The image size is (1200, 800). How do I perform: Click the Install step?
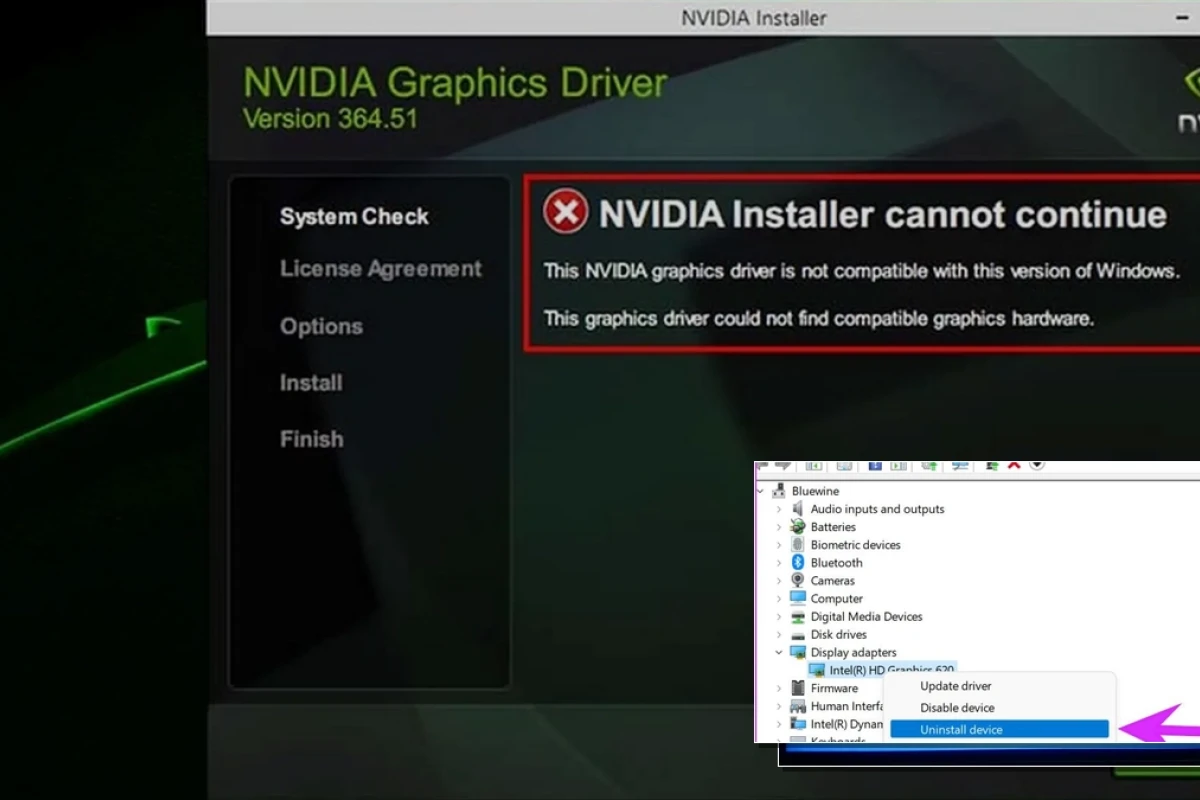311,383
